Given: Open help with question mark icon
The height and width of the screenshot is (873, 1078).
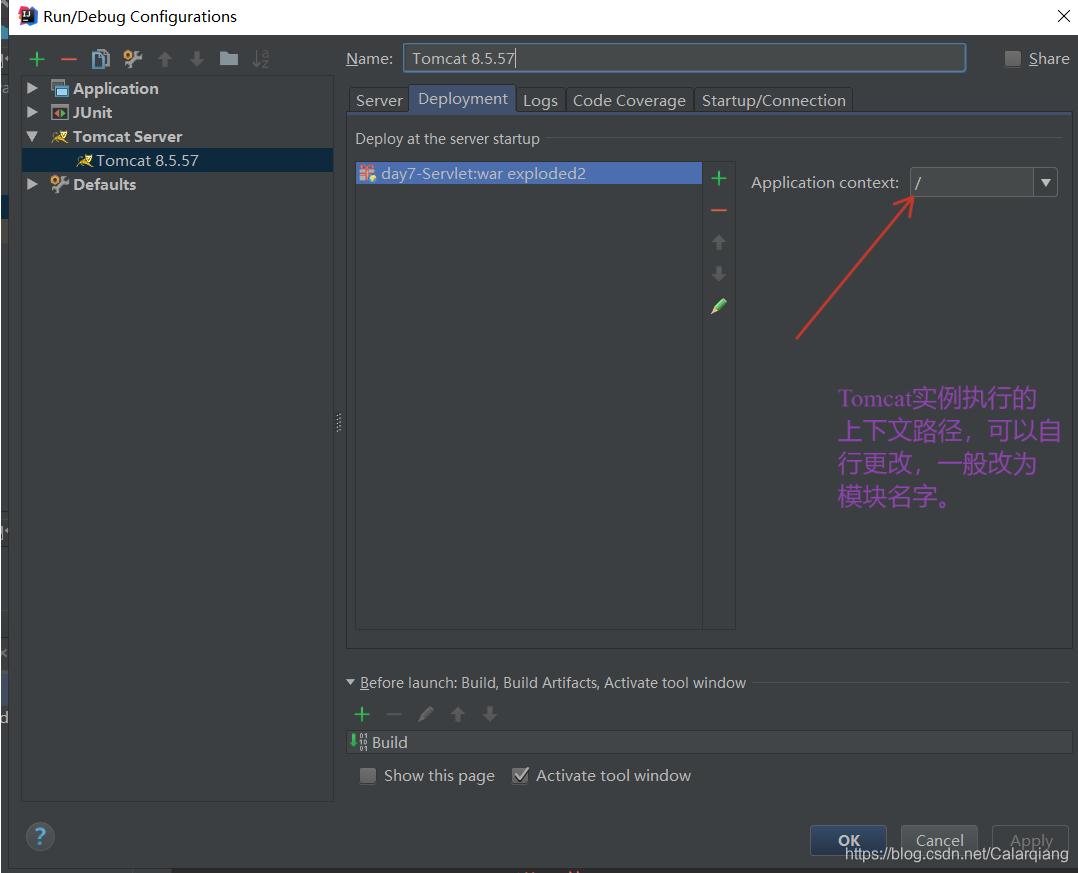Looking at the screenshot, I should [x=40, y=837].
